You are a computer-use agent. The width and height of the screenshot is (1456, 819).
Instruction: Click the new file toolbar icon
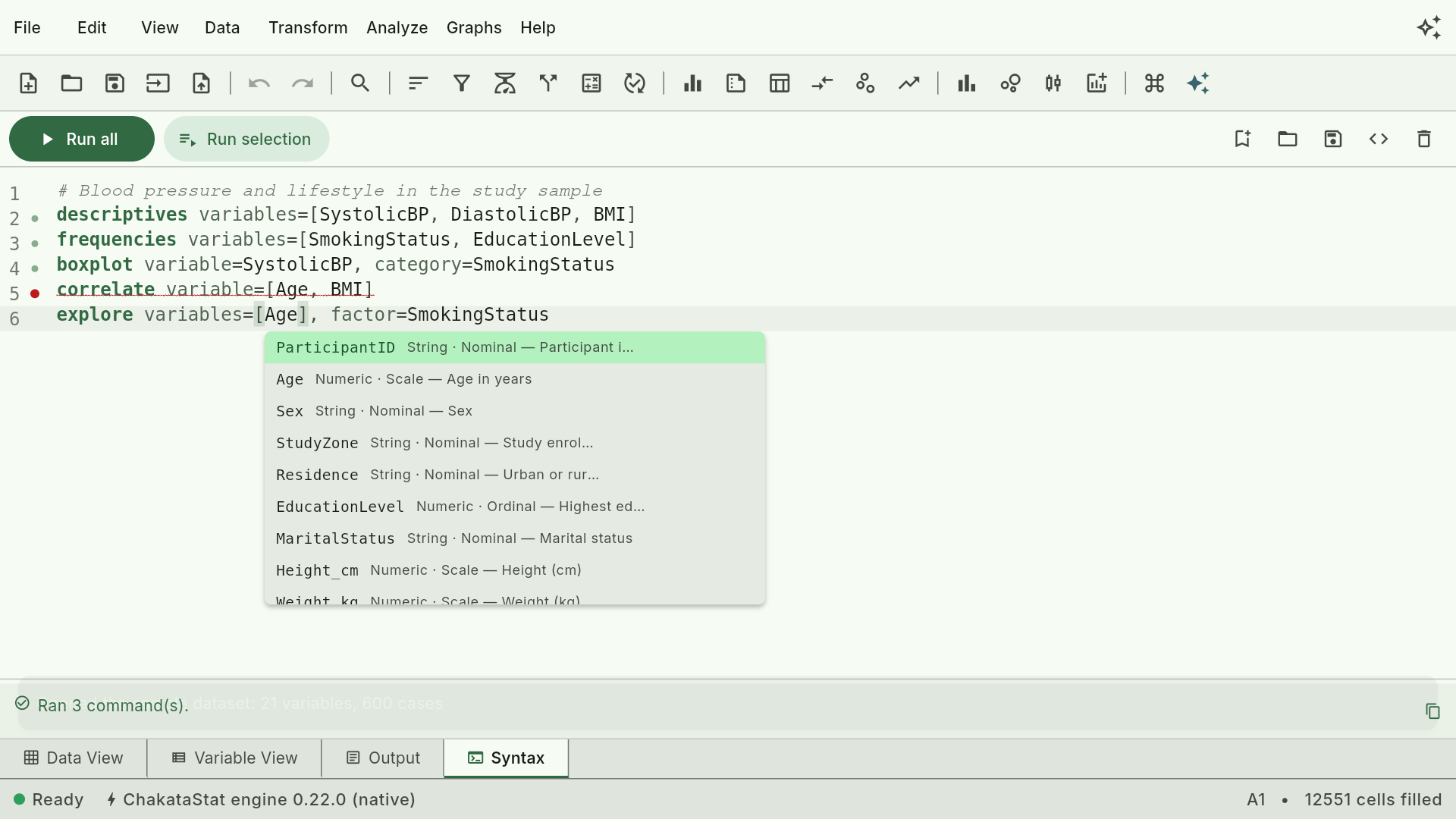point(28,83)
